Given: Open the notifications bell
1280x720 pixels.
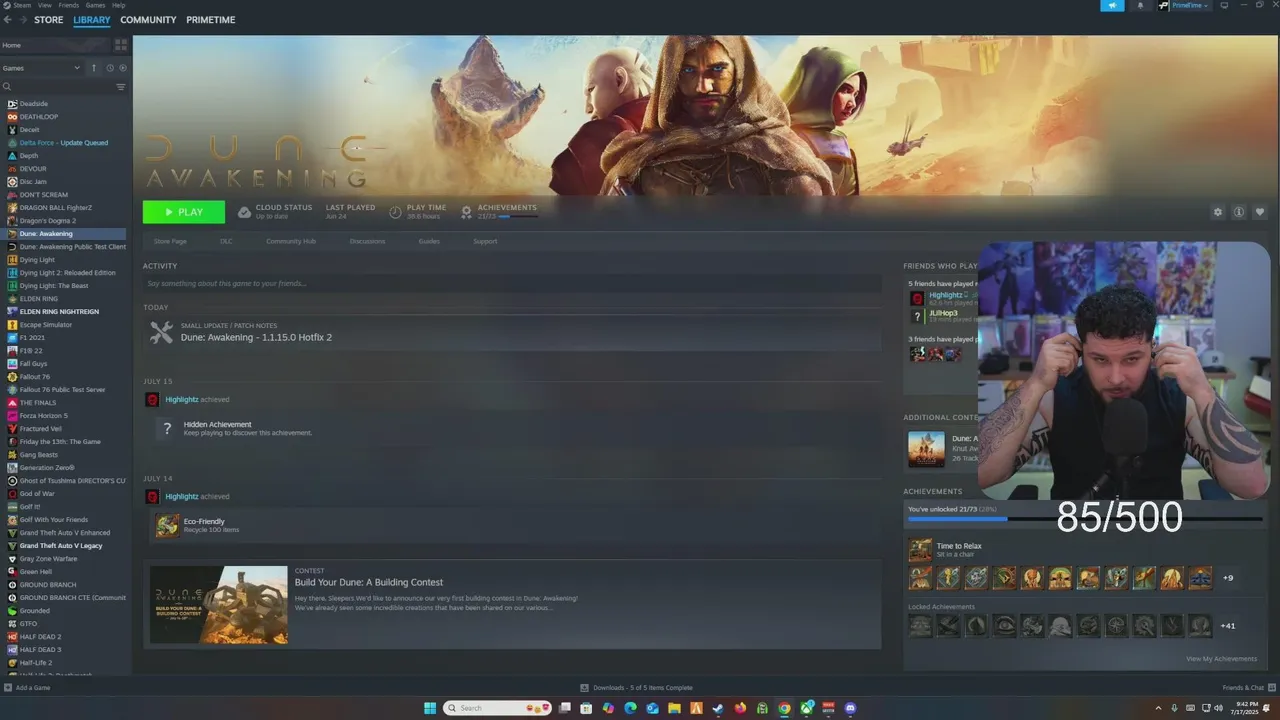Looking at the screenshot, I should pyautogui.click(x=1140, y=6).
